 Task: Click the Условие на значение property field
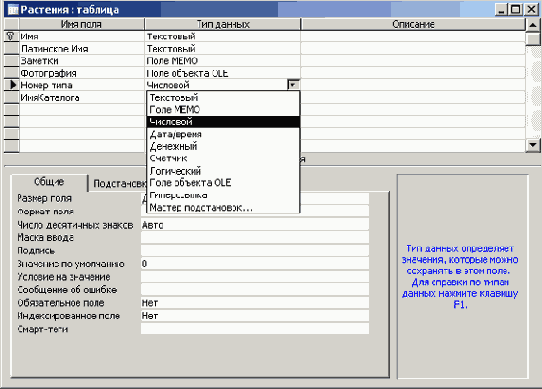255,277
